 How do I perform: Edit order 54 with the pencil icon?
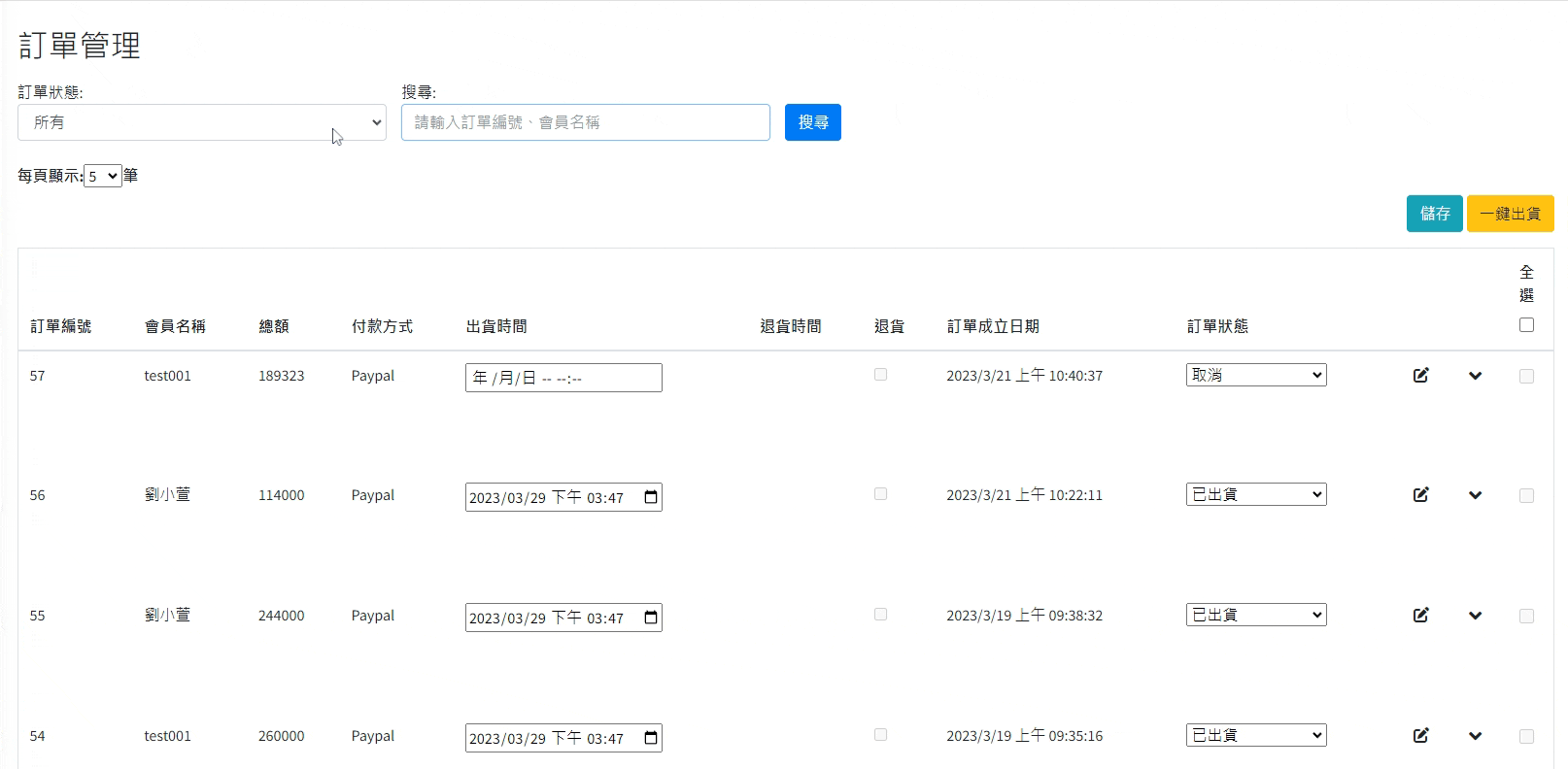[x=1420, y=735]
